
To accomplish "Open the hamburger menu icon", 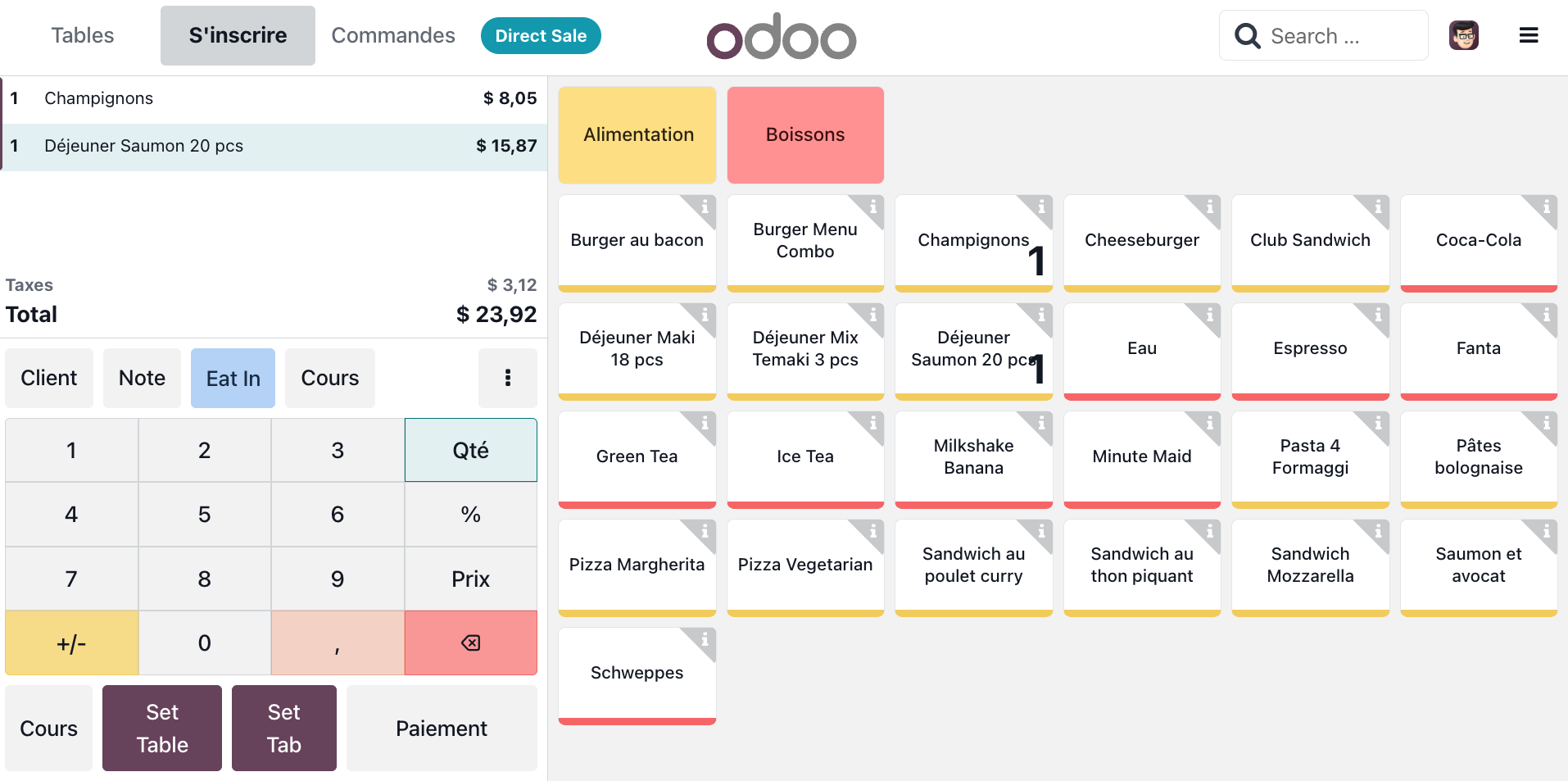I will click(x=1528, y=36).
